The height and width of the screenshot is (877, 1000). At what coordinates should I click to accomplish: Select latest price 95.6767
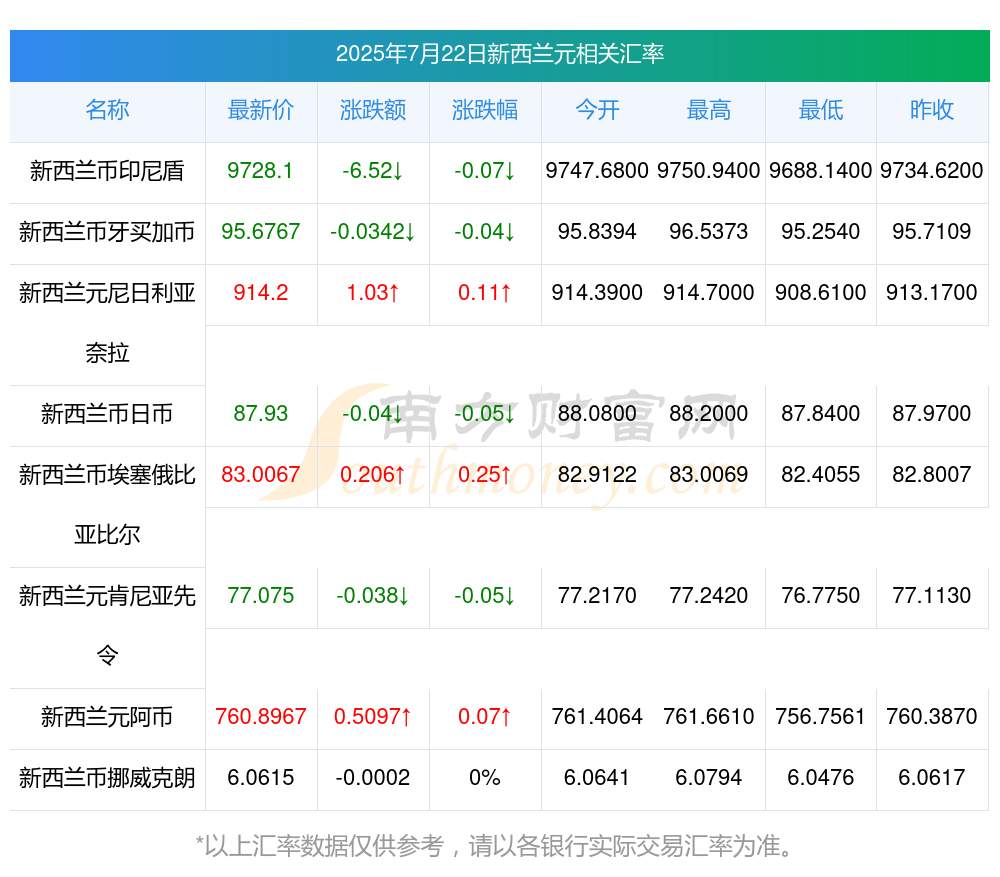pos(260,231)
